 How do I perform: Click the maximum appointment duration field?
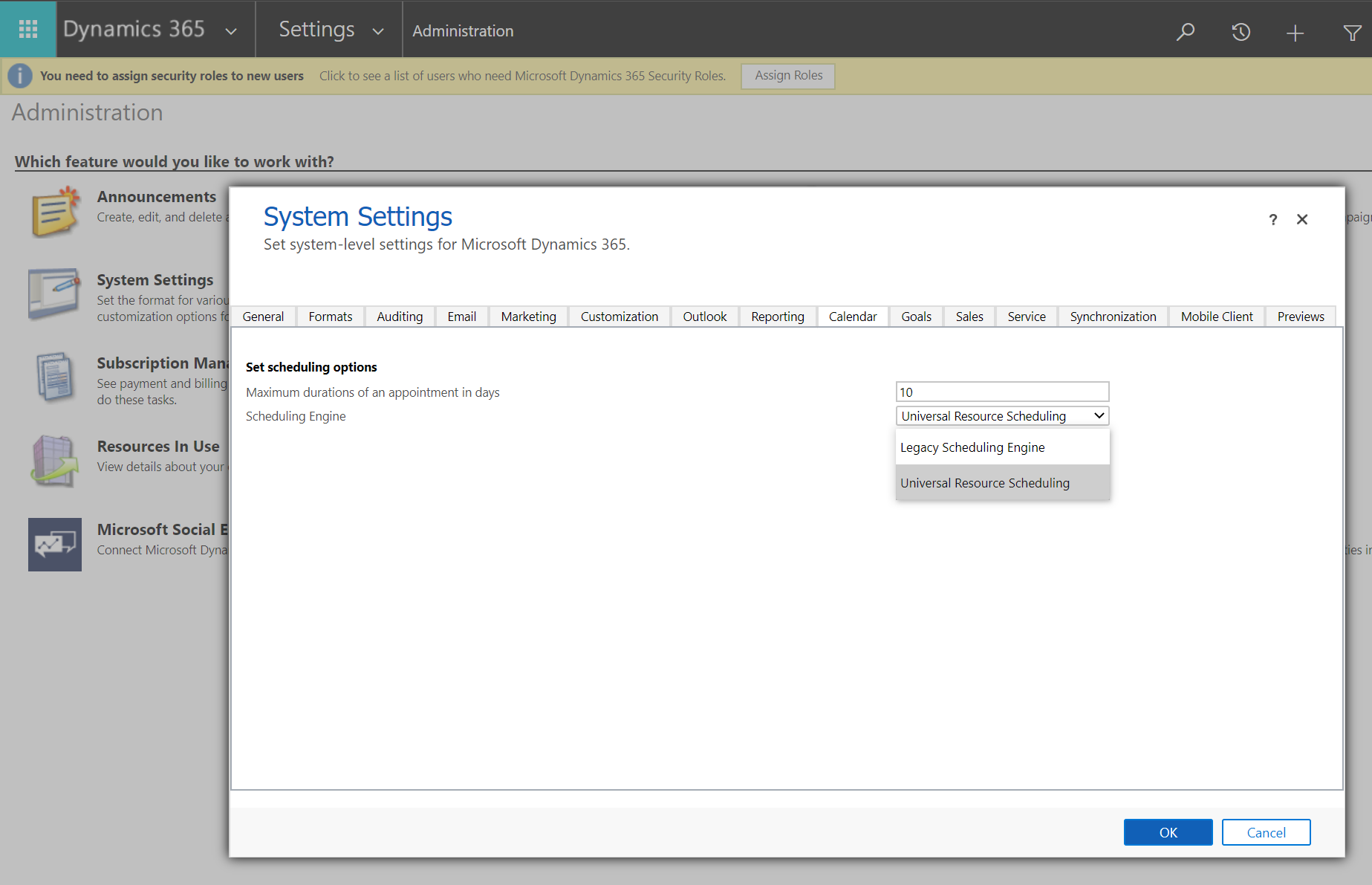(x=1002, y=392)
